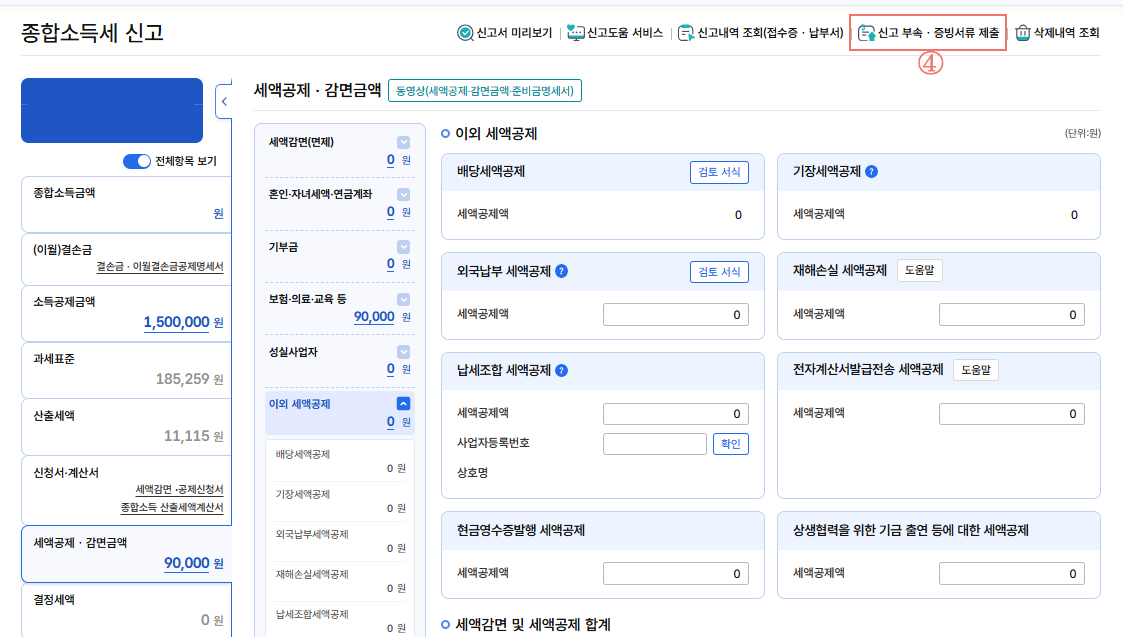This screenshot has width=1123, height=637.
Task: Focus 상생협력 기금 출연 세액공제액 input
Action: pyautogui.click(x=1011, y=574)
